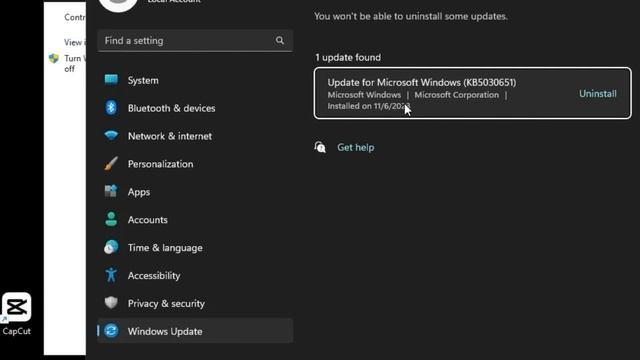Select the KB5030651 update card
Image resolution: width=640 pixels, height=360 pixels.
pyautogui.click(x=473, y=93)
